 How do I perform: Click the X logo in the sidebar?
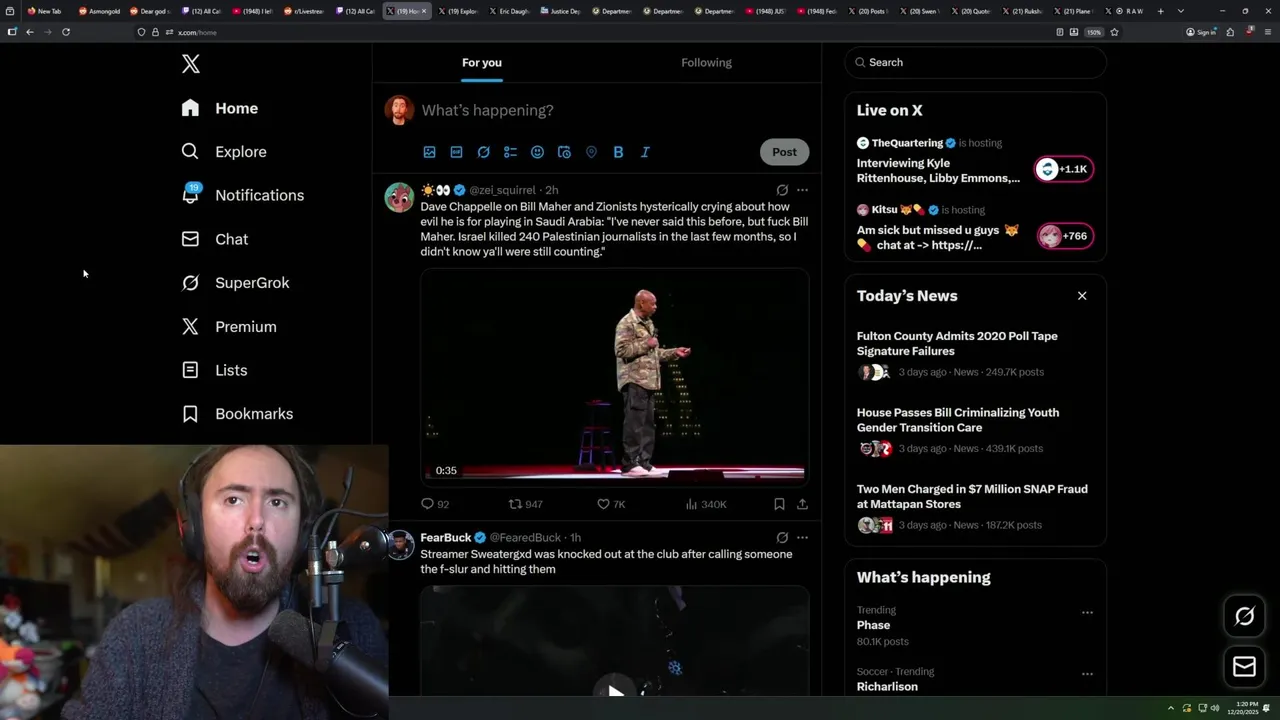coord(191,64)
